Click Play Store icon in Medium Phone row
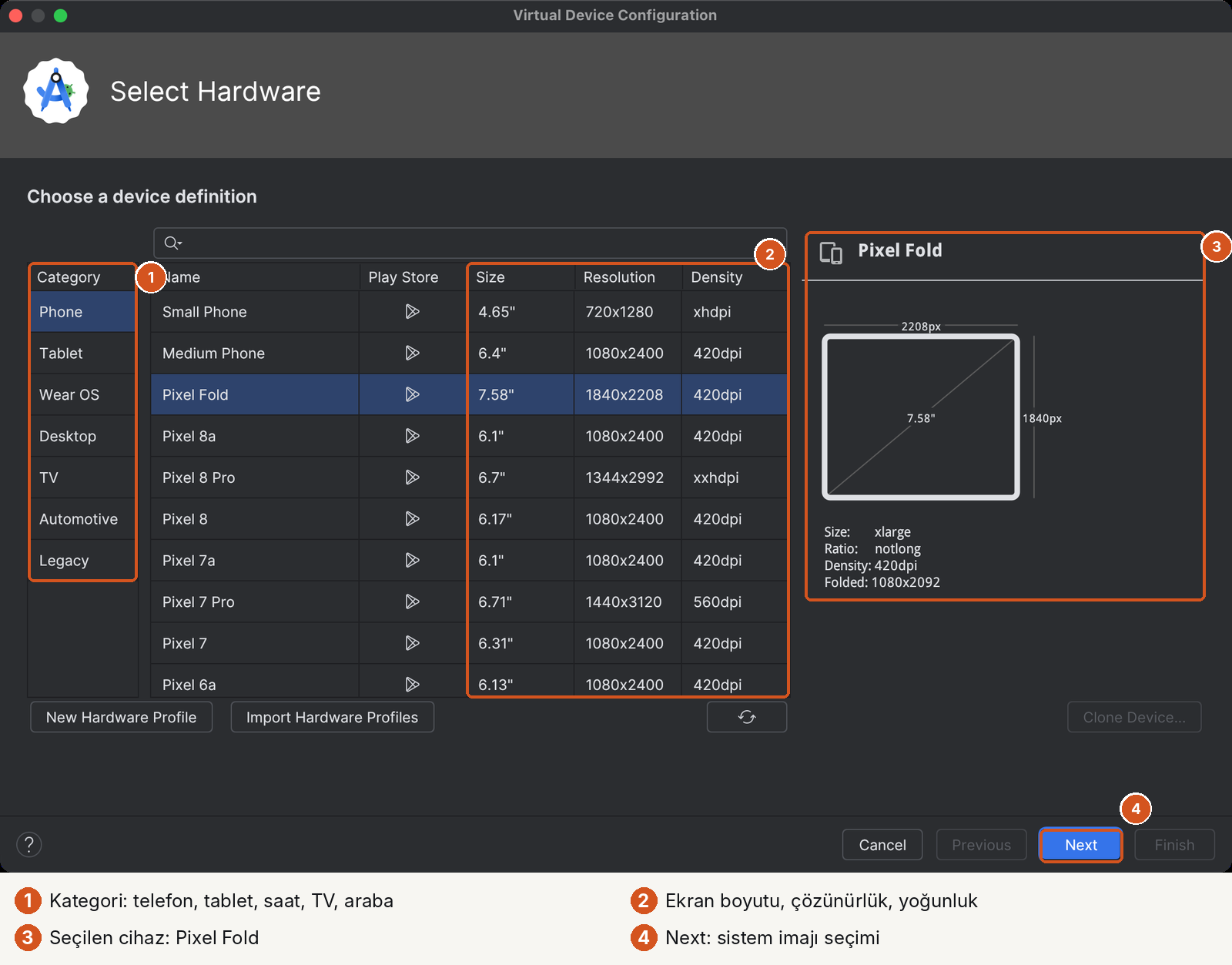 point(413,353)
